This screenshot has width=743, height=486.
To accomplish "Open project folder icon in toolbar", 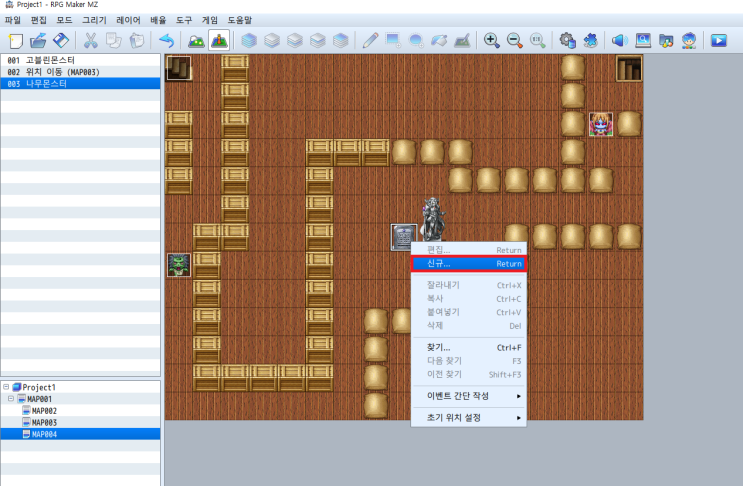I will pos(38,41).
